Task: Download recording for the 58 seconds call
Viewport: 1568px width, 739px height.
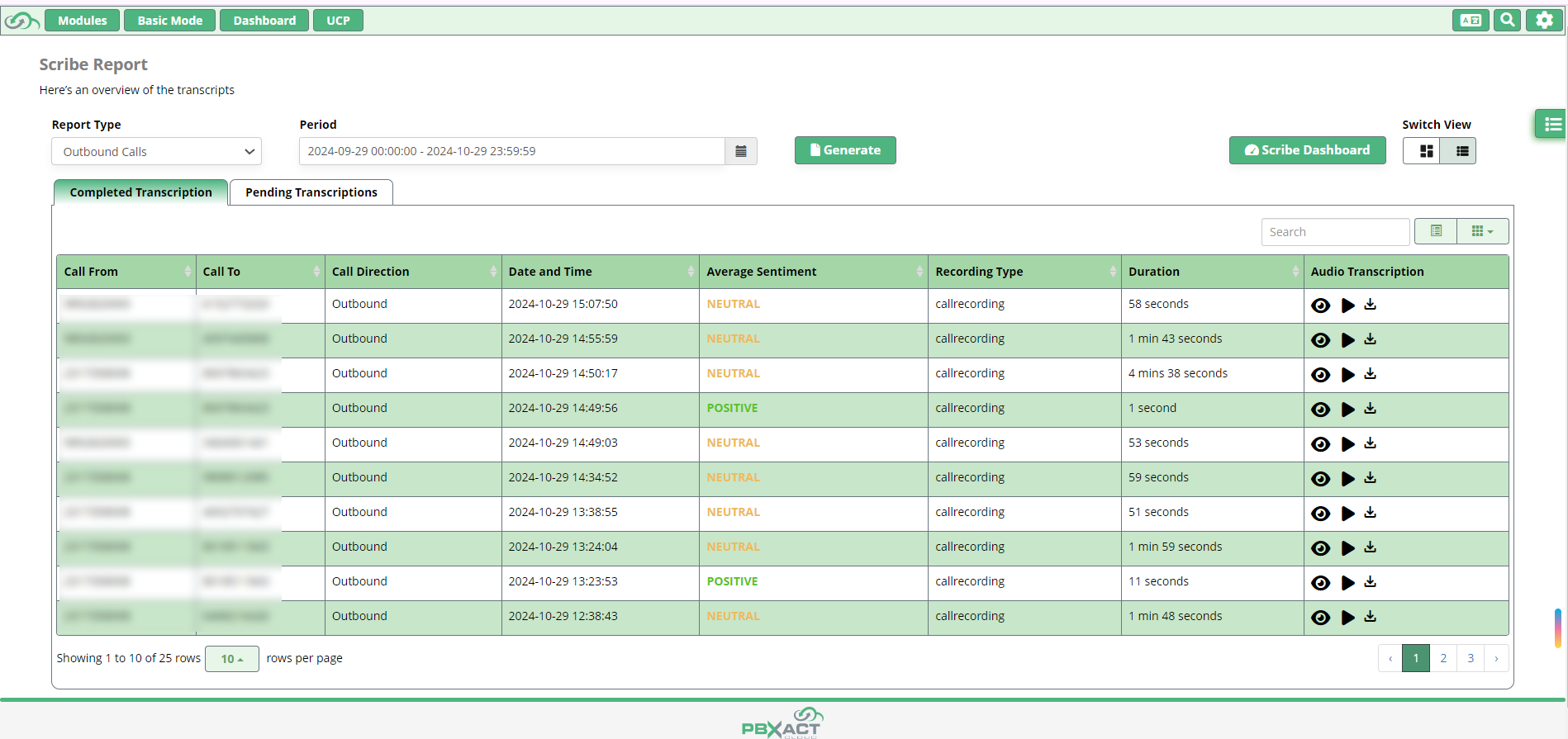Action: coord(1371,305)
